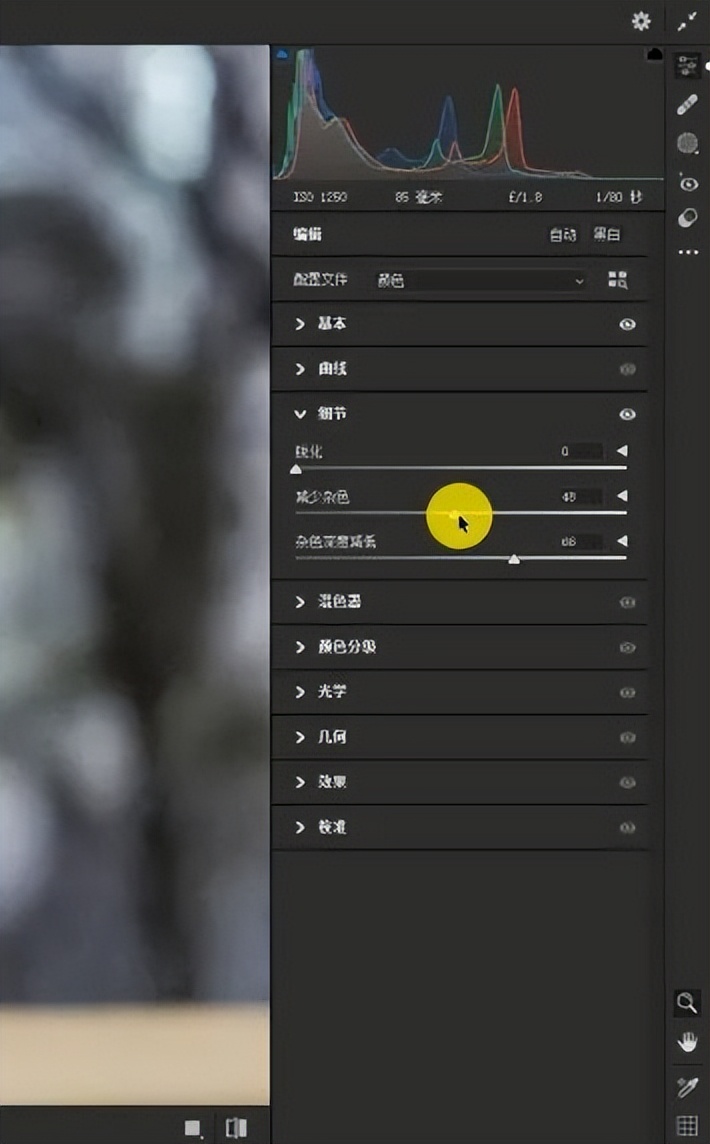Expand the 效果 panel
The height and width of the screenshot is (1144, 710).
(x=300, y=782)
